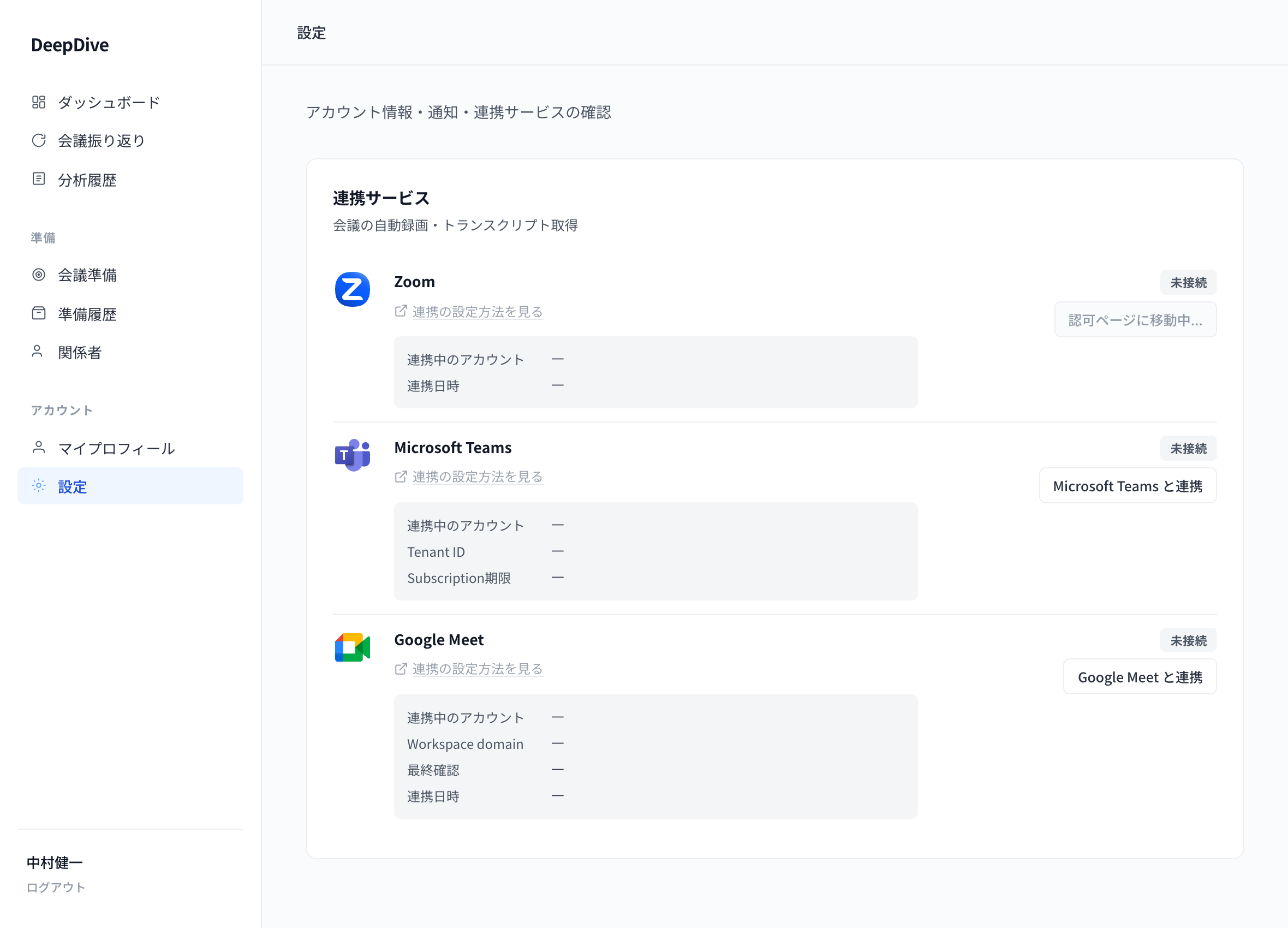
Task: Open Zoom's 連携の設定方法を見る link
Action: [477, 311]
